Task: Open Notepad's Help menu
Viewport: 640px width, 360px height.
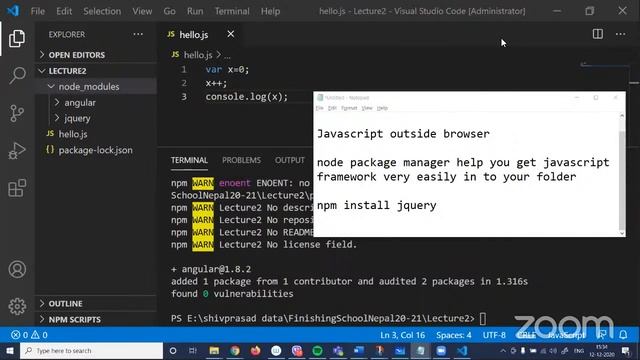Action: click(x=382, y=108)
